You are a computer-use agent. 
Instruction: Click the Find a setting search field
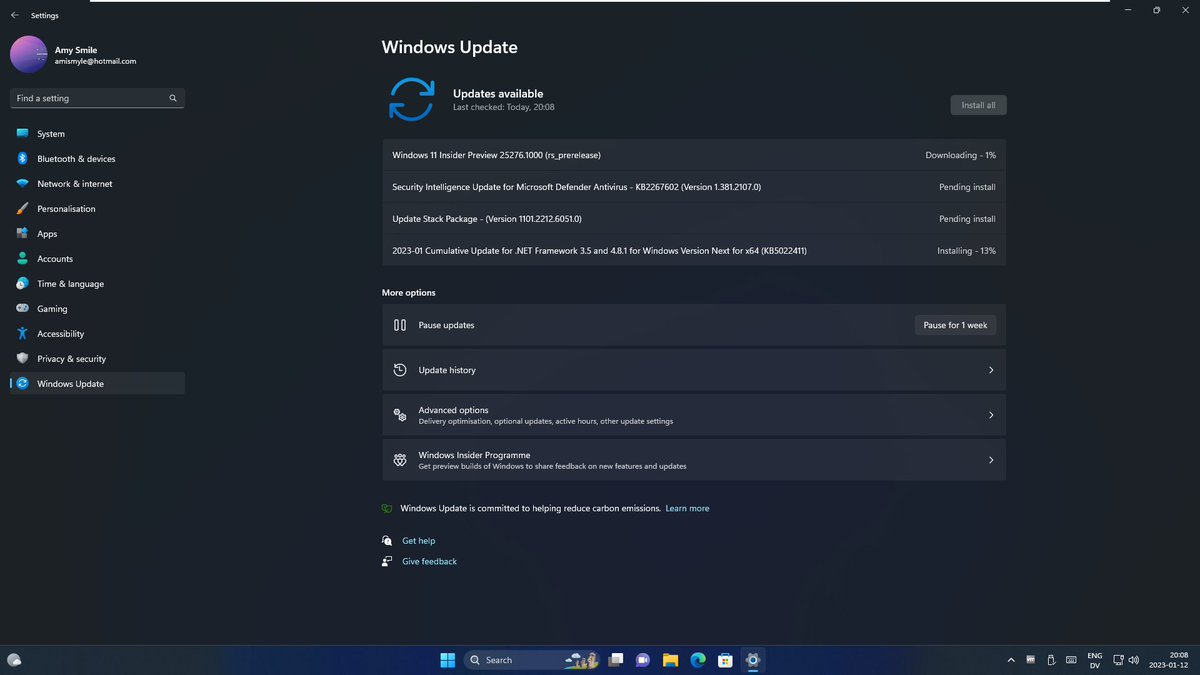(97, 98)
